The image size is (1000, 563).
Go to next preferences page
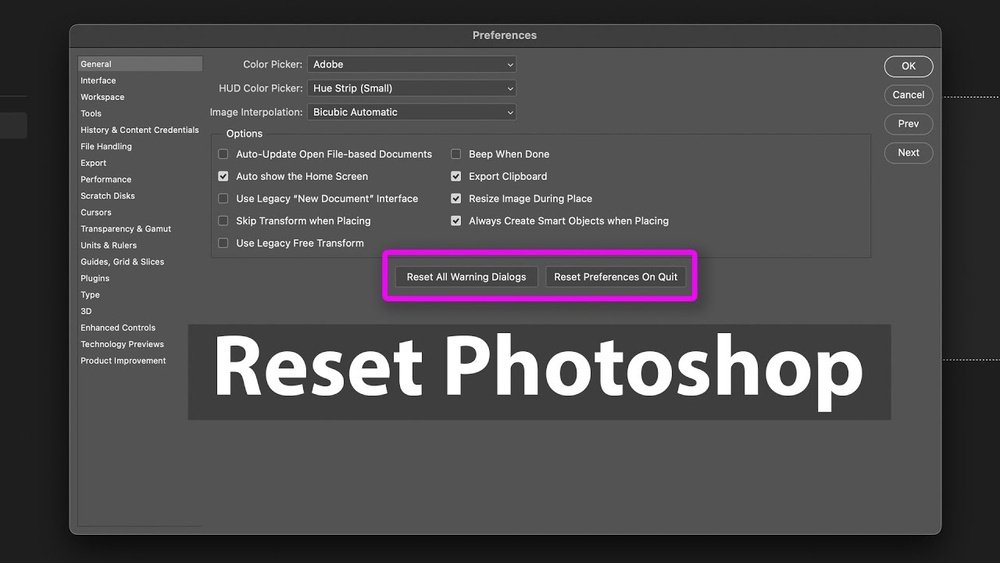coord(908,153)
